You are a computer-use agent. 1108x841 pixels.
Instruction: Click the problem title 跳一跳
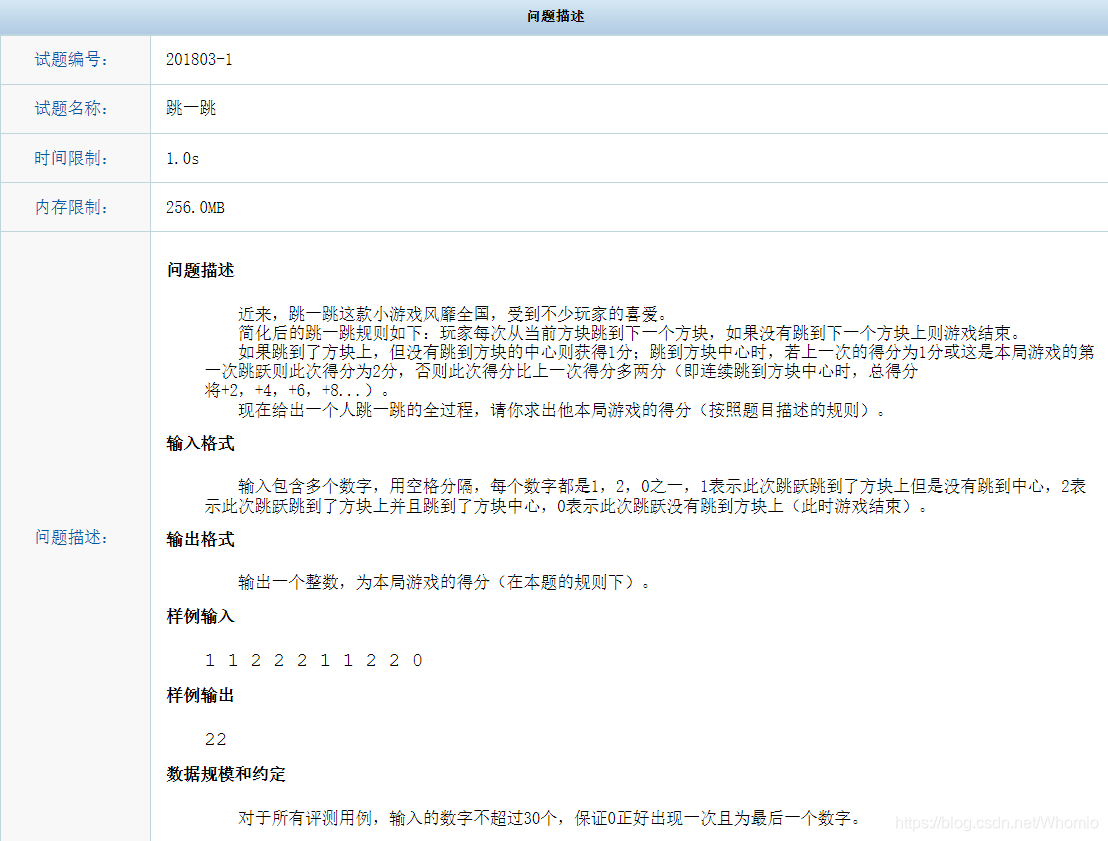click(191, 108)
